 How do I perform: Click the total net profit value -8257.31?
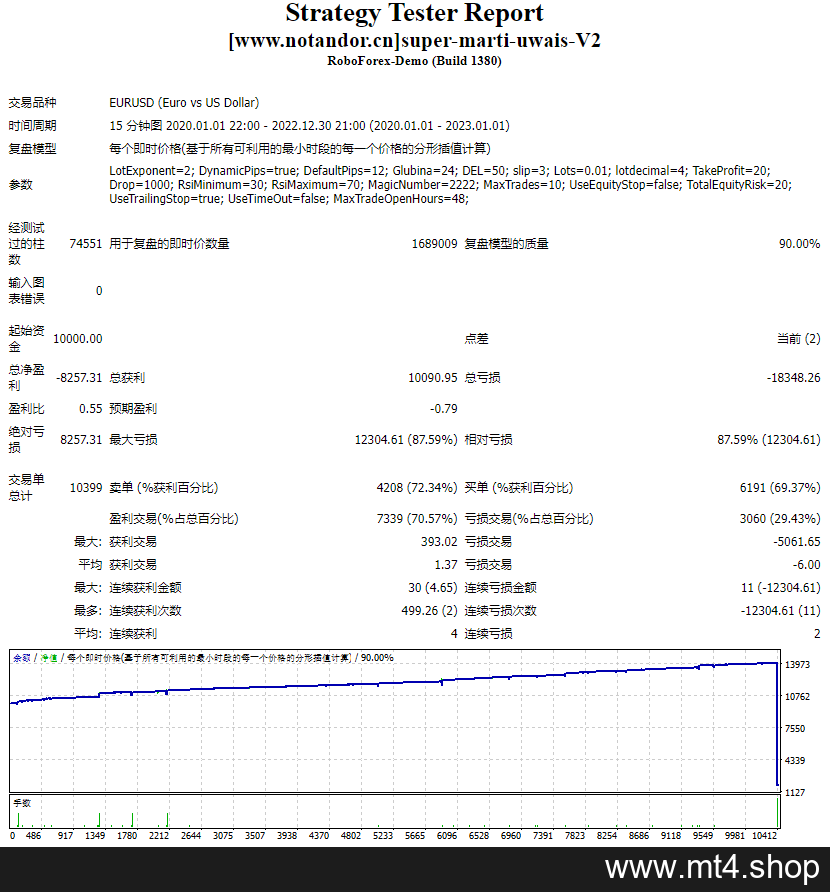79,378
